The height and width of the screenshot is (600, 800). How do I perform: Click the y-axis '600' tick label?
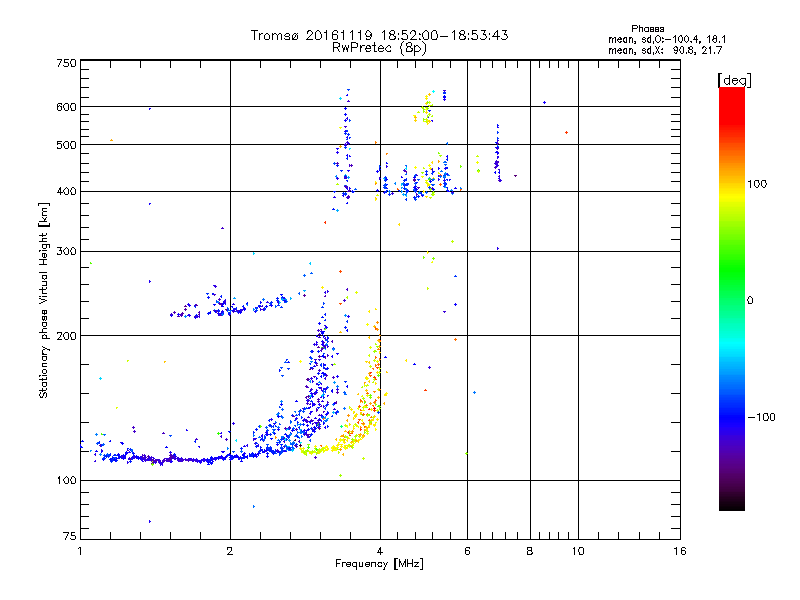[66, 107]
